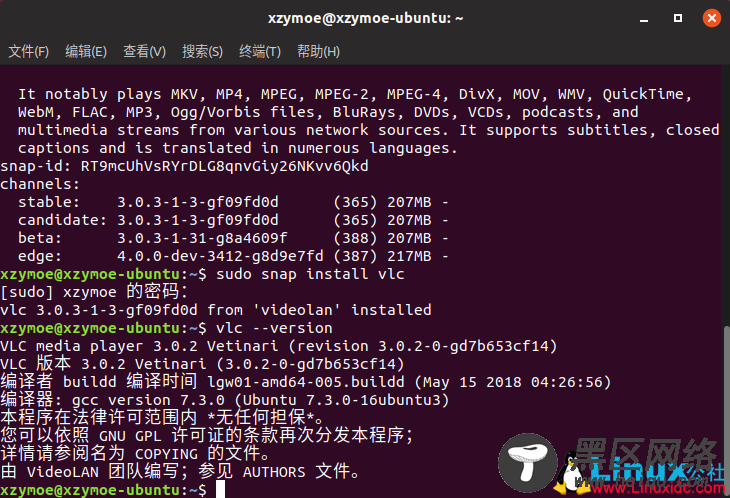
Task: Click the 217MB size in edge row
Action: point(409,256)
